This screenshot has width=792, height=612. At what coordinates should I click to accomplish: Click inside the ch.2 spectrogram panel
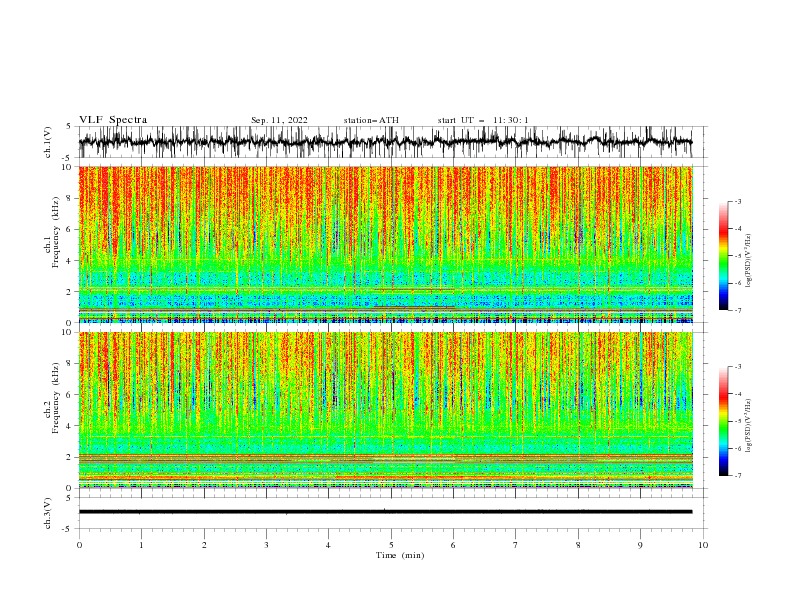(385, 410)
